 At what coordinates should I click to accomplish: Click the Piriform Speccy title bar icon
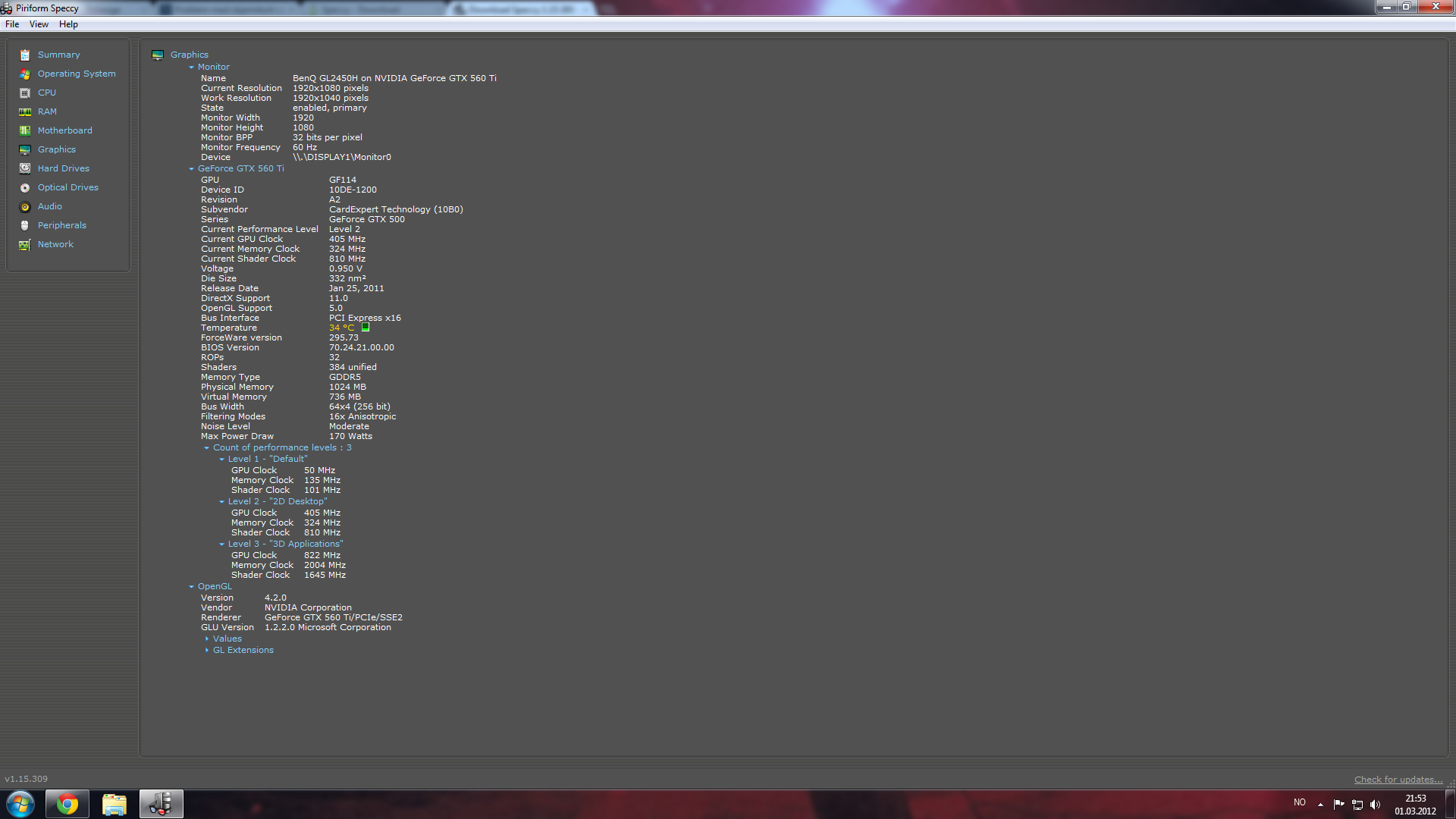[x=7, y=8]
